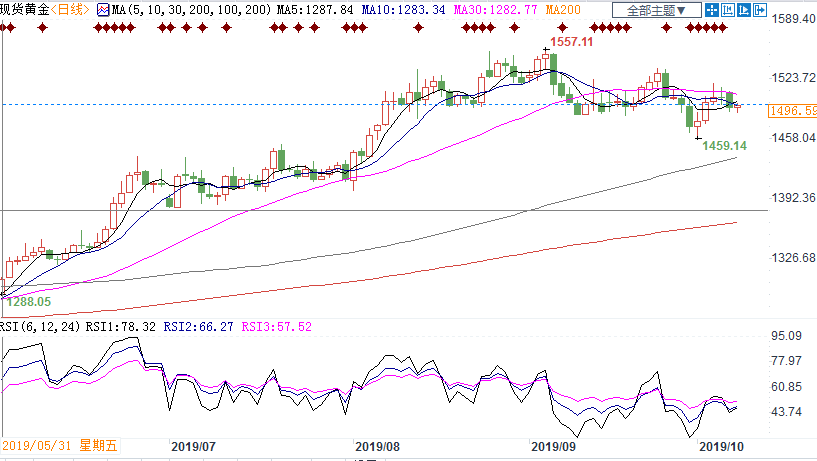
Task: Switch period via the <日线> label
Action: tap(70, 10)
